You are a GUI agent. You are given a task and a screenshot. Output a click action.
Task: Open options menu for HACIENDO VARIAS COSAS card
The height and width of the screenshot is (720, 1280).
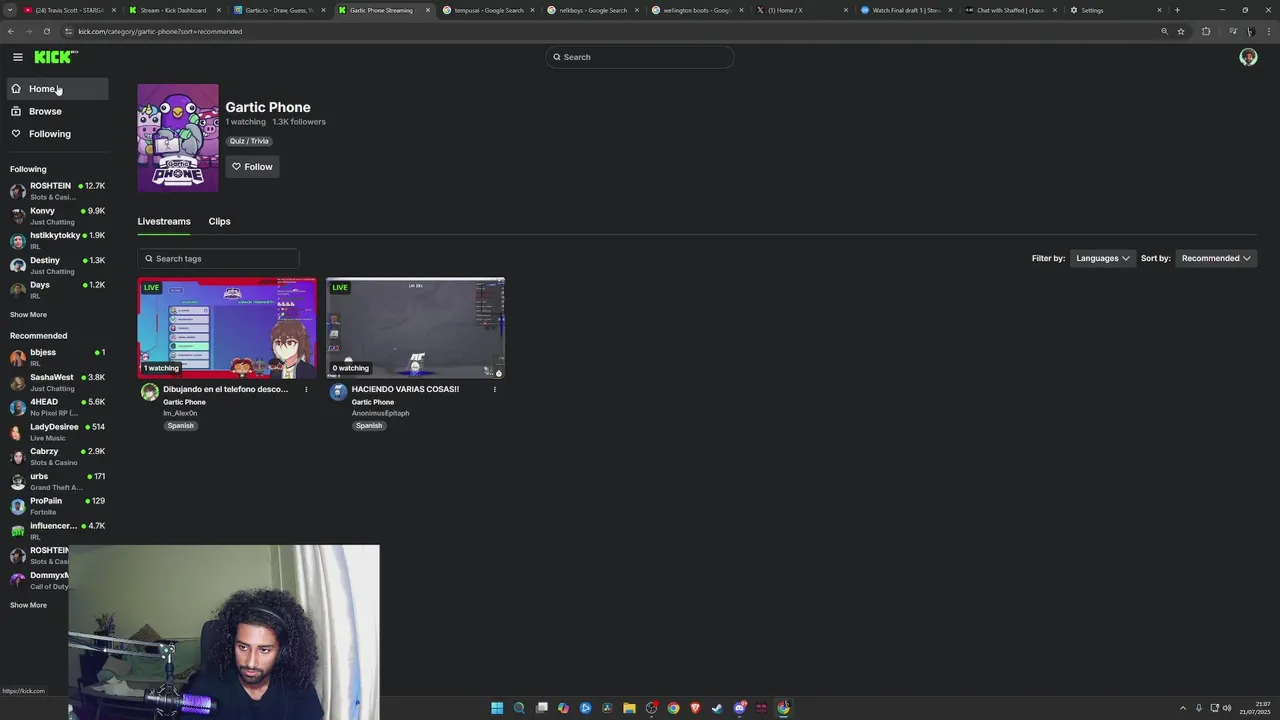pos(494,389)
